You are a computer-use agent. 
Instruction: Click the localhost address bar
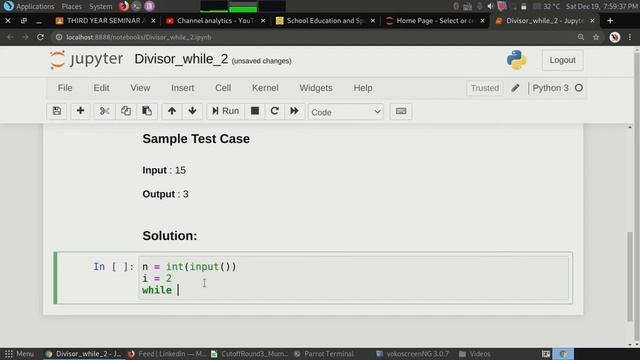click(x=314, y=37)
